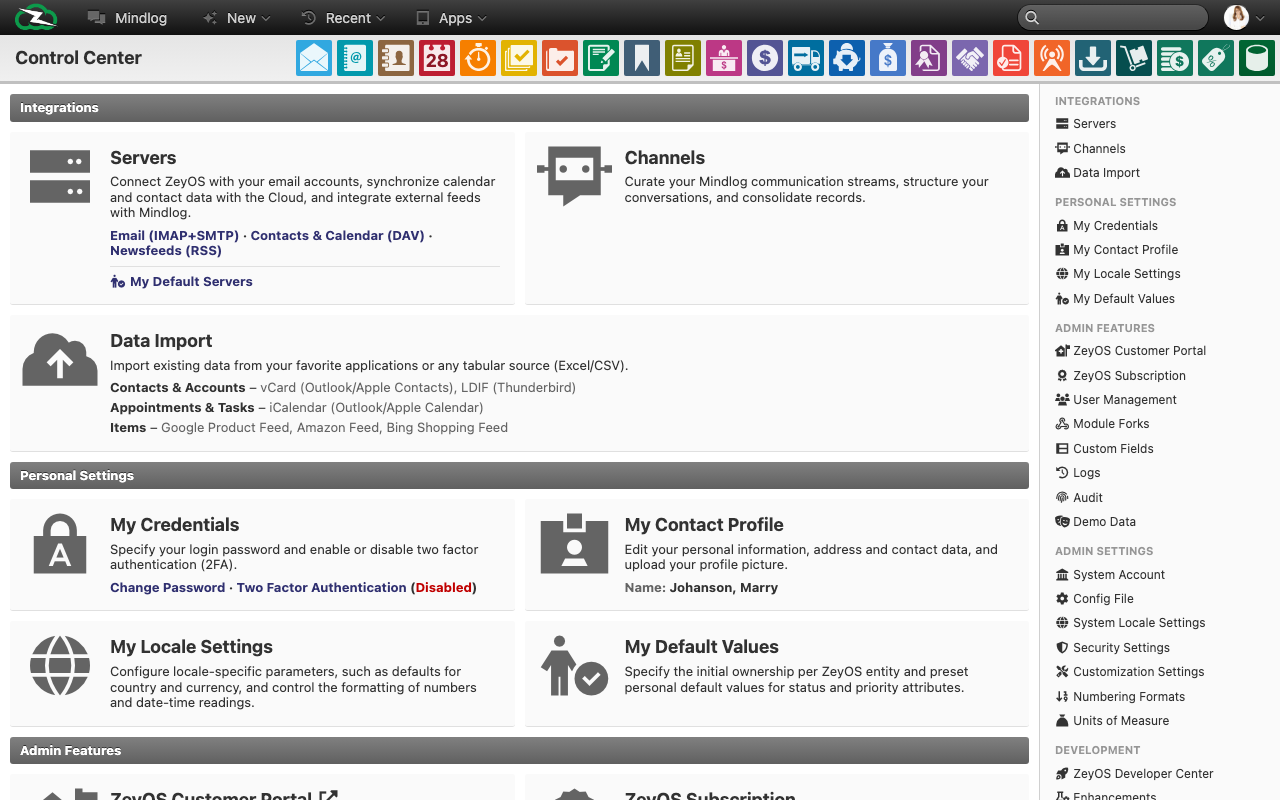Image resolution: width=1280 pixels, height=800 pixels.
Task: Expand the Apps dropdown menu
Action: coord(451,18)
